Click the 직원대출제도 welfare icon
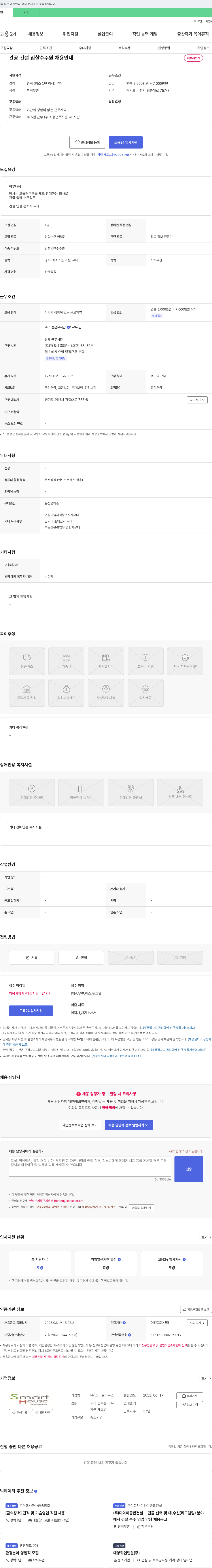Viewport: 212px width, 1568px height. point(66,693)
